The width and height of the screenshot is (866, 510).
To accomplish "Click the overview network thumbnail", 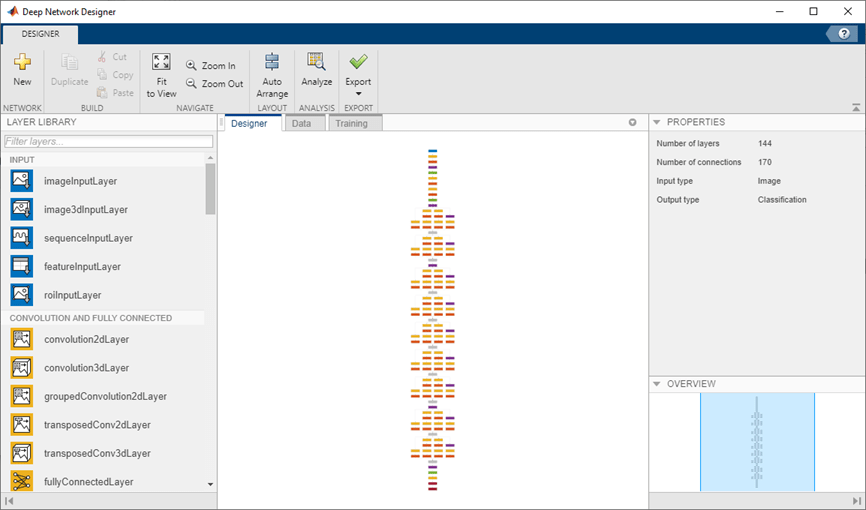I will point(757,441).
